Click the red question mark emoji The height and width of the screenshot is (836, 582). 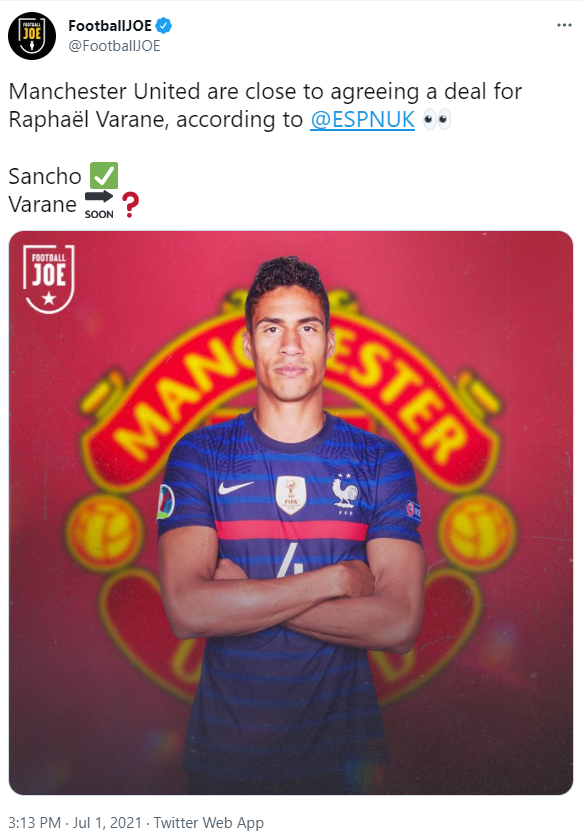131,205
